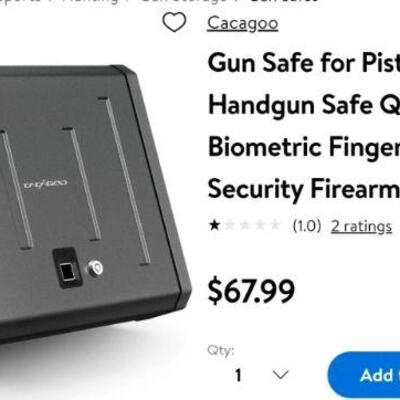Add item to favorites with heart icon

[x=174, y=22]
